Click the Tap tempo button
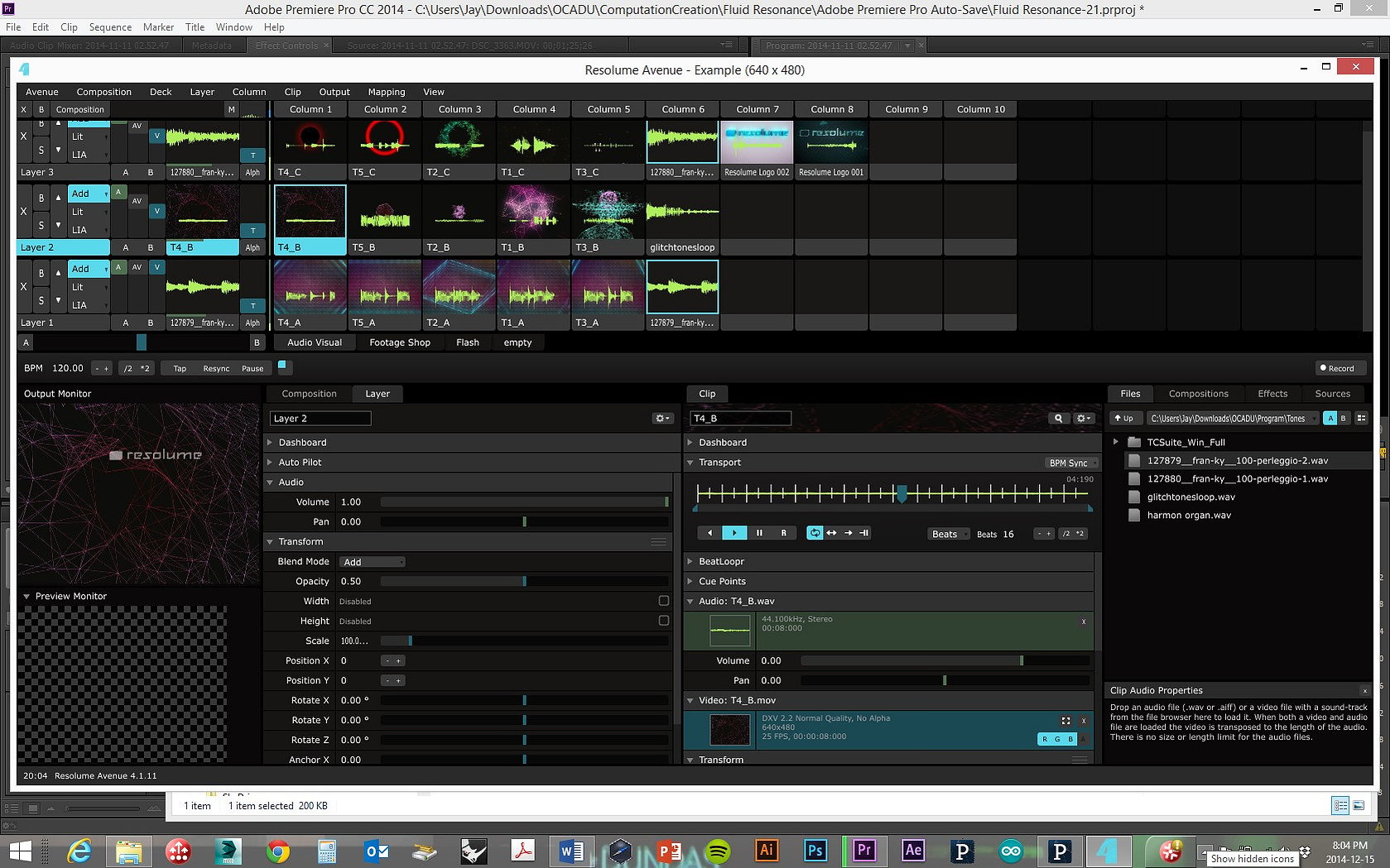The image size is (1390, 868). point(180,368)
